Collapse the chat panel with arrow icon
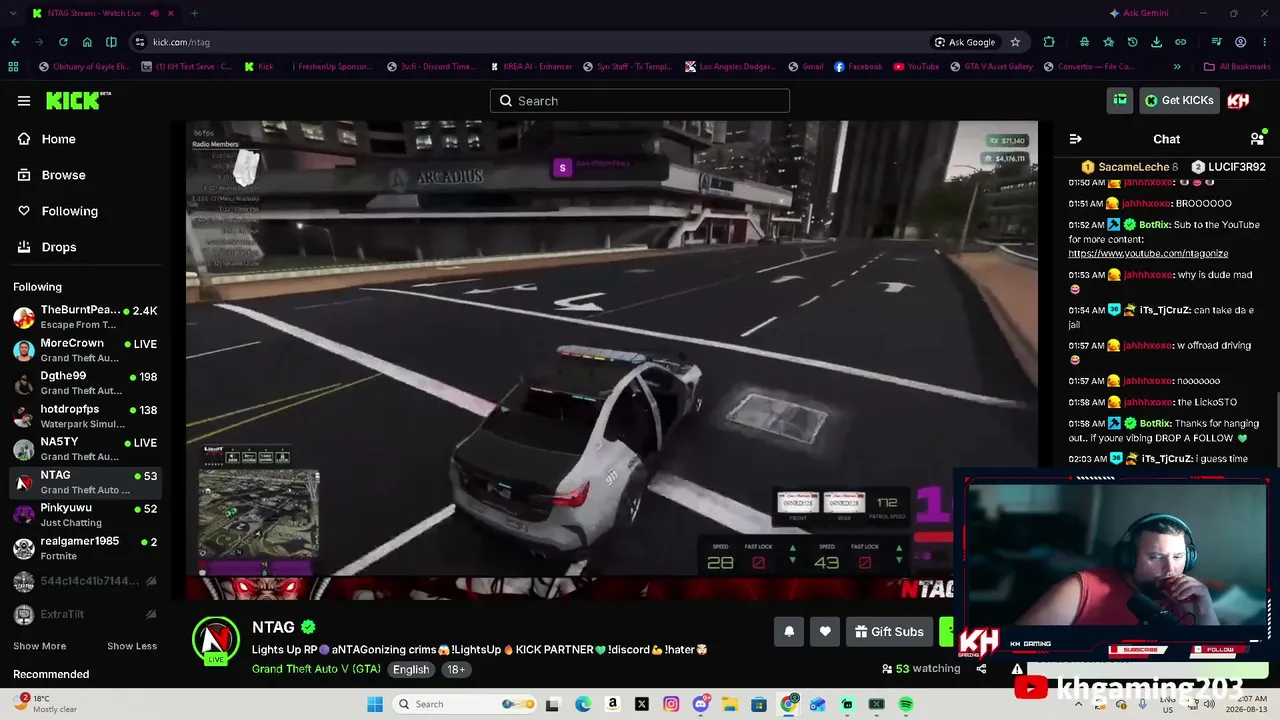This screenshot has height=720, width=1280. pyautogui.click(x=1075, y=139)
